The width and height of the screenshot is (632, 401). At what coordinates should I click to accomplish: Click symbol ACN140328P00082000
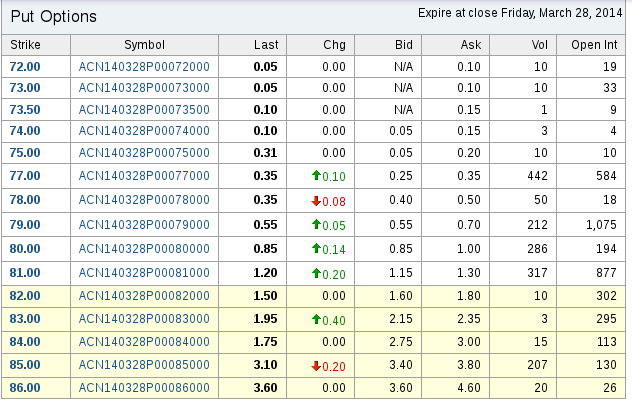point(144,296)
